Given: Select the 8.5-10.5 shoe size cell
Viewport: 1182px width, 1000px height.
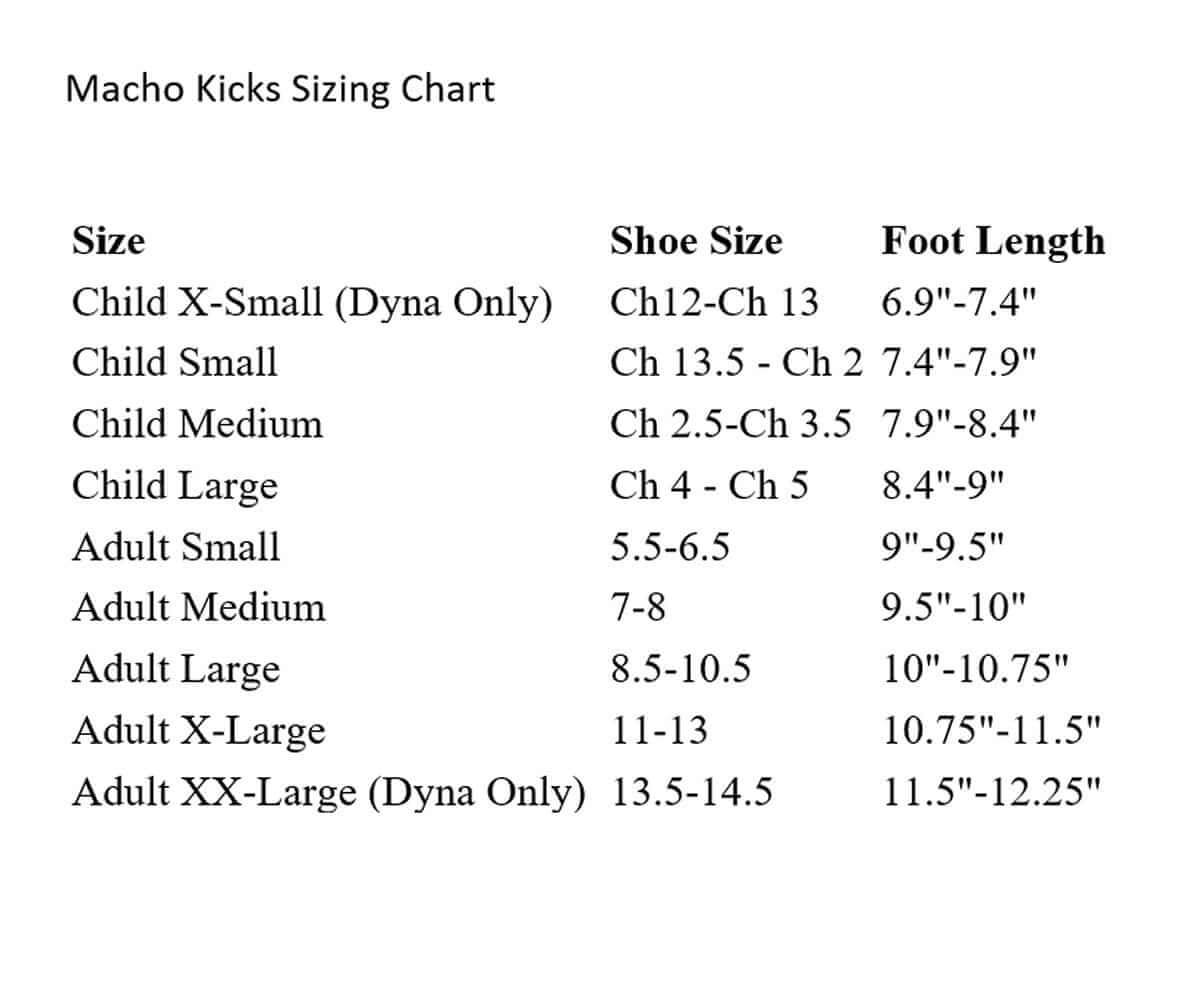Looking at the screenshot, I should click(681, 670).
